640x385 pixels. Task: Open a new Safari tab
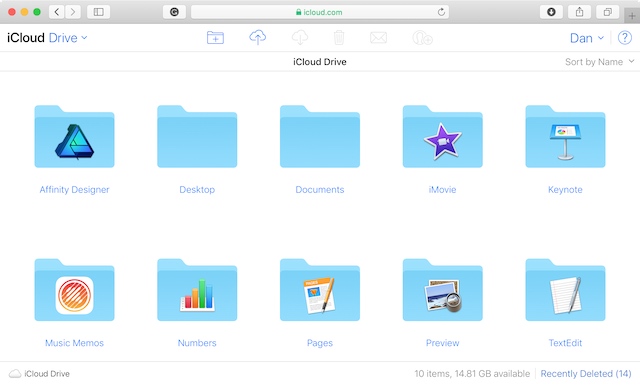(x=632, y=16)
